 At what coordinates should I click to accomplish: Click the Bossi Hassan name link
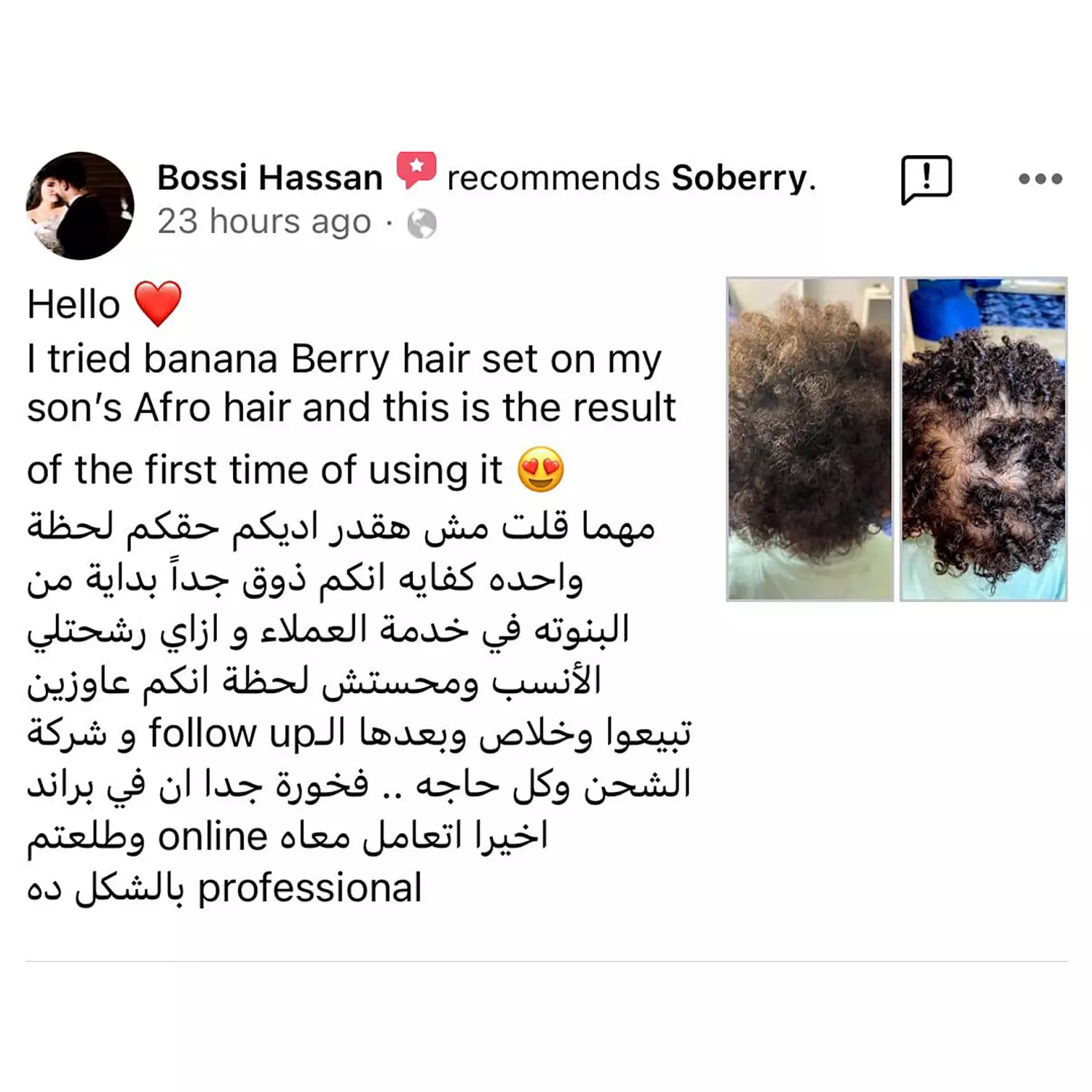pyautogui.click(x=270, y=178)
